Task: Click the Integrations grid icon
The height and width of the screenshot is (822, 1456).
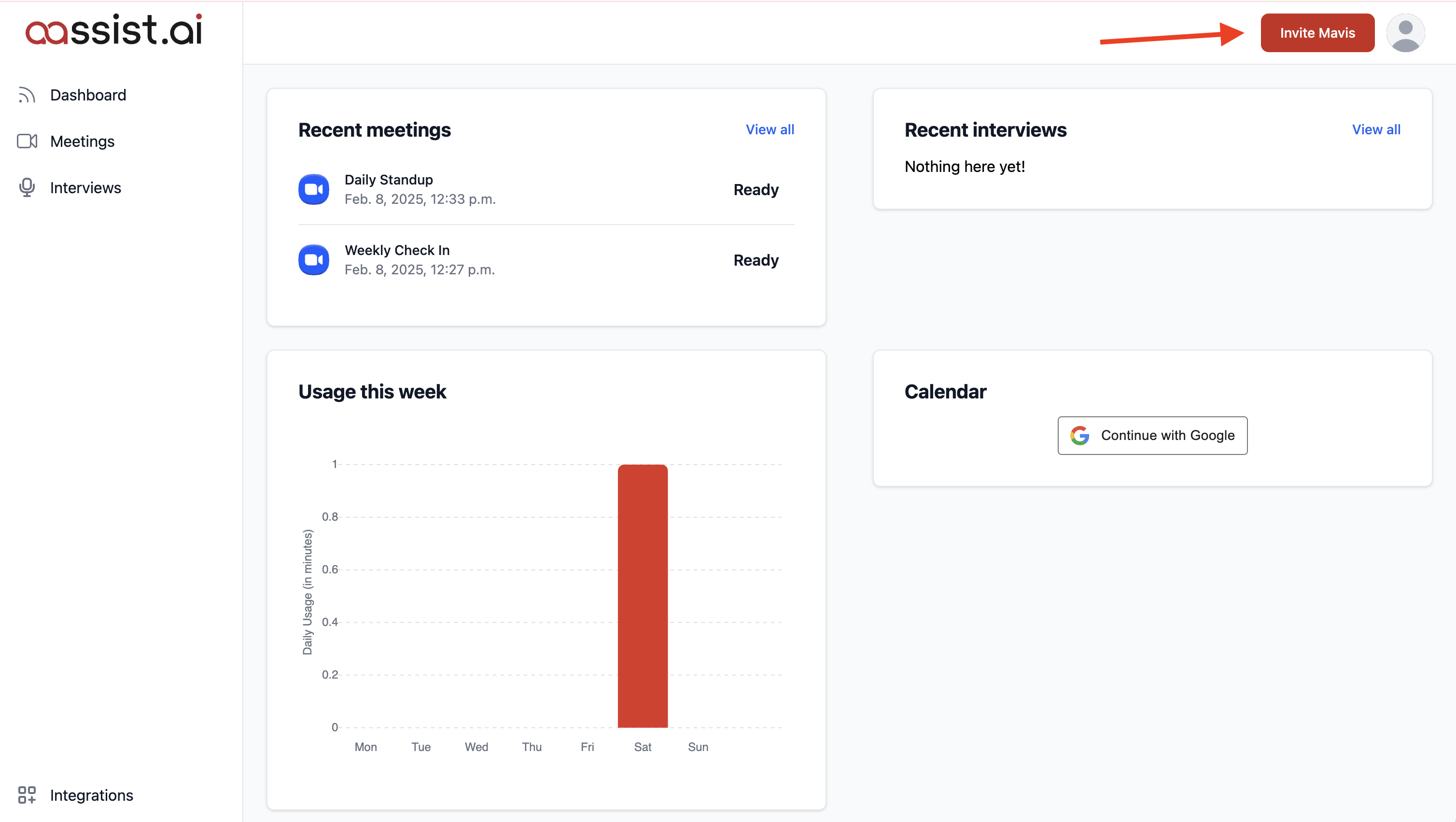Action: pyautogui.click(x=27, y=795)
